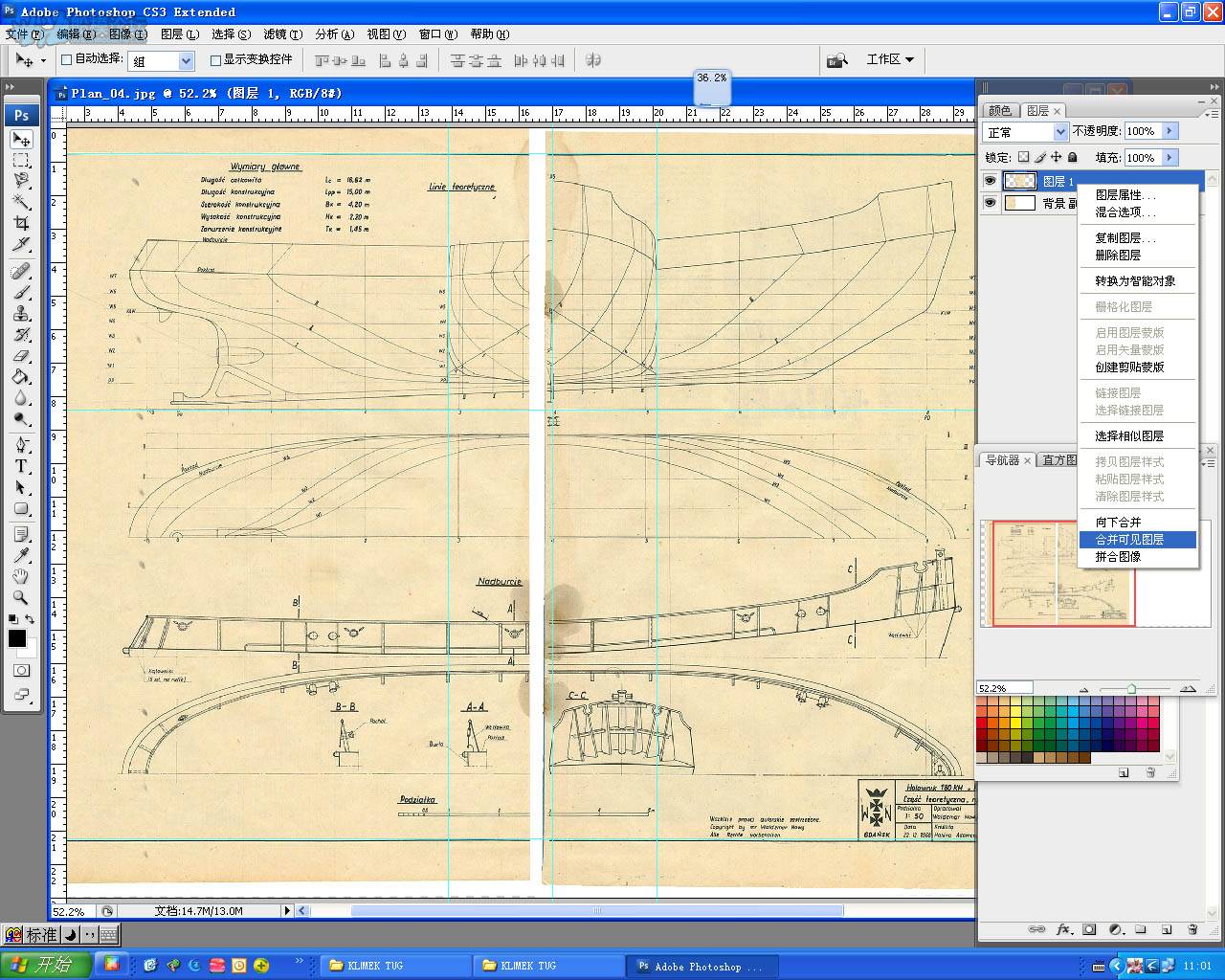The width and height of the screenshot is (1225, 980).
Task: Select the Dodge tool
Action: [21, 418]
